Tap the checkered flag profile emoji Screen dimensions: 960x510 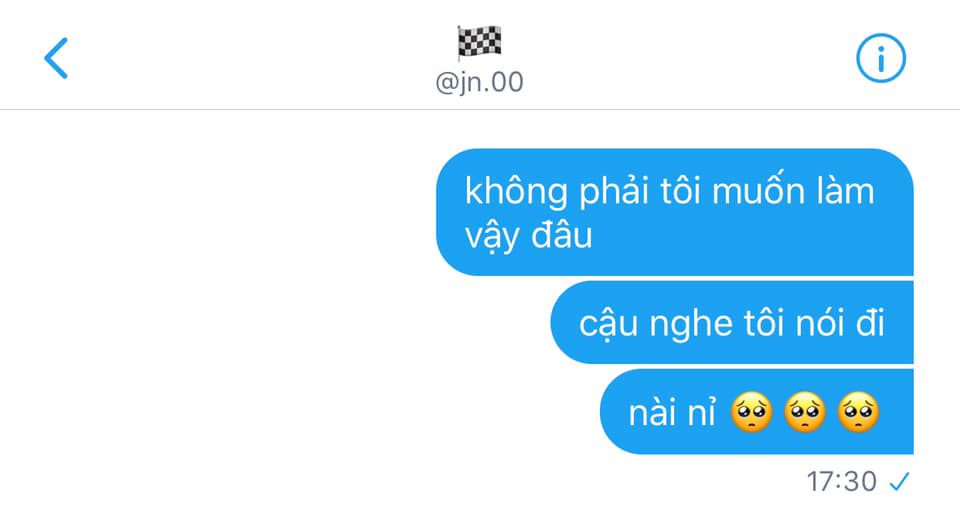coord(479,42)
